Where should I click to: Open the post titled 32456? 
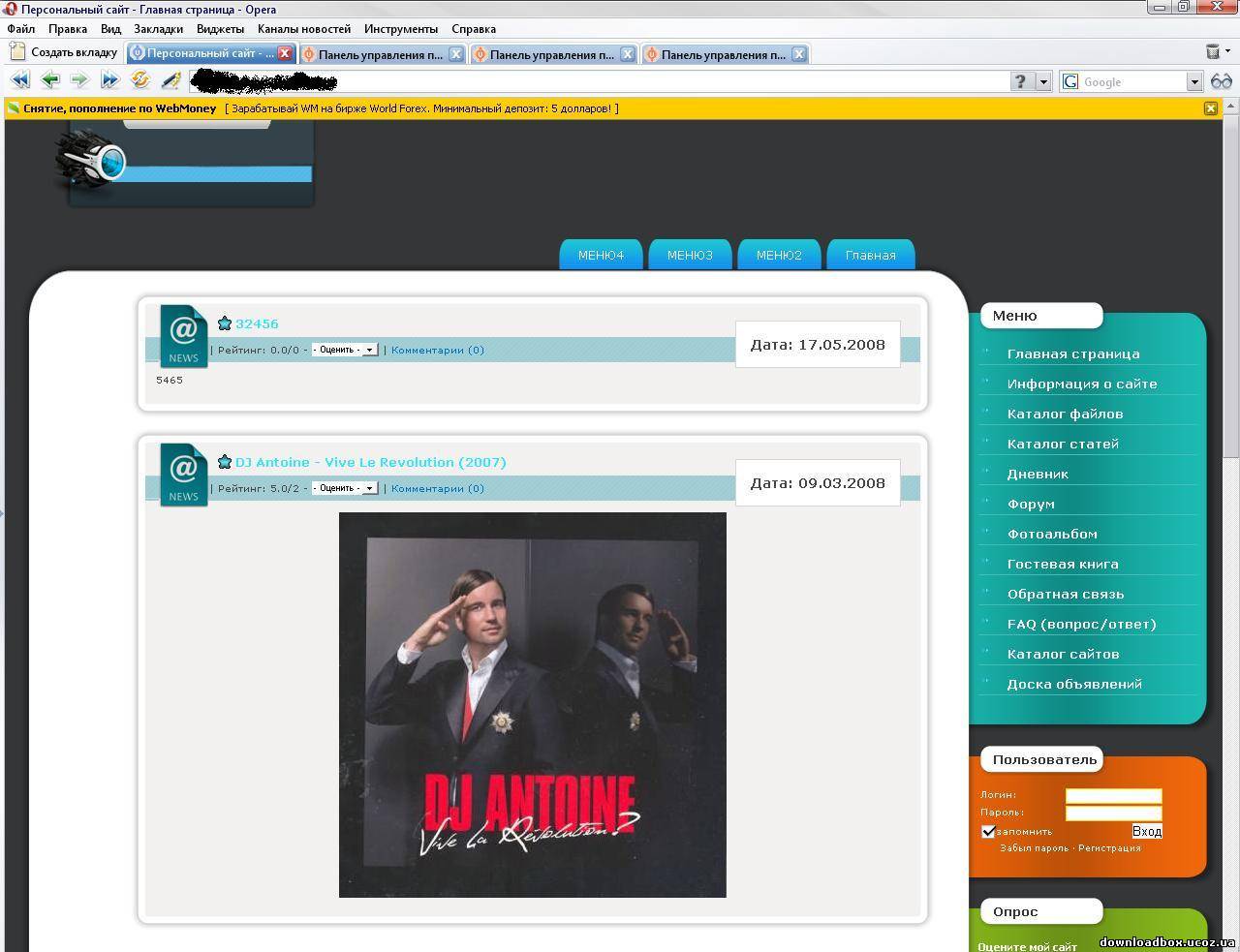pyautogui.click(x=257, y=323)
